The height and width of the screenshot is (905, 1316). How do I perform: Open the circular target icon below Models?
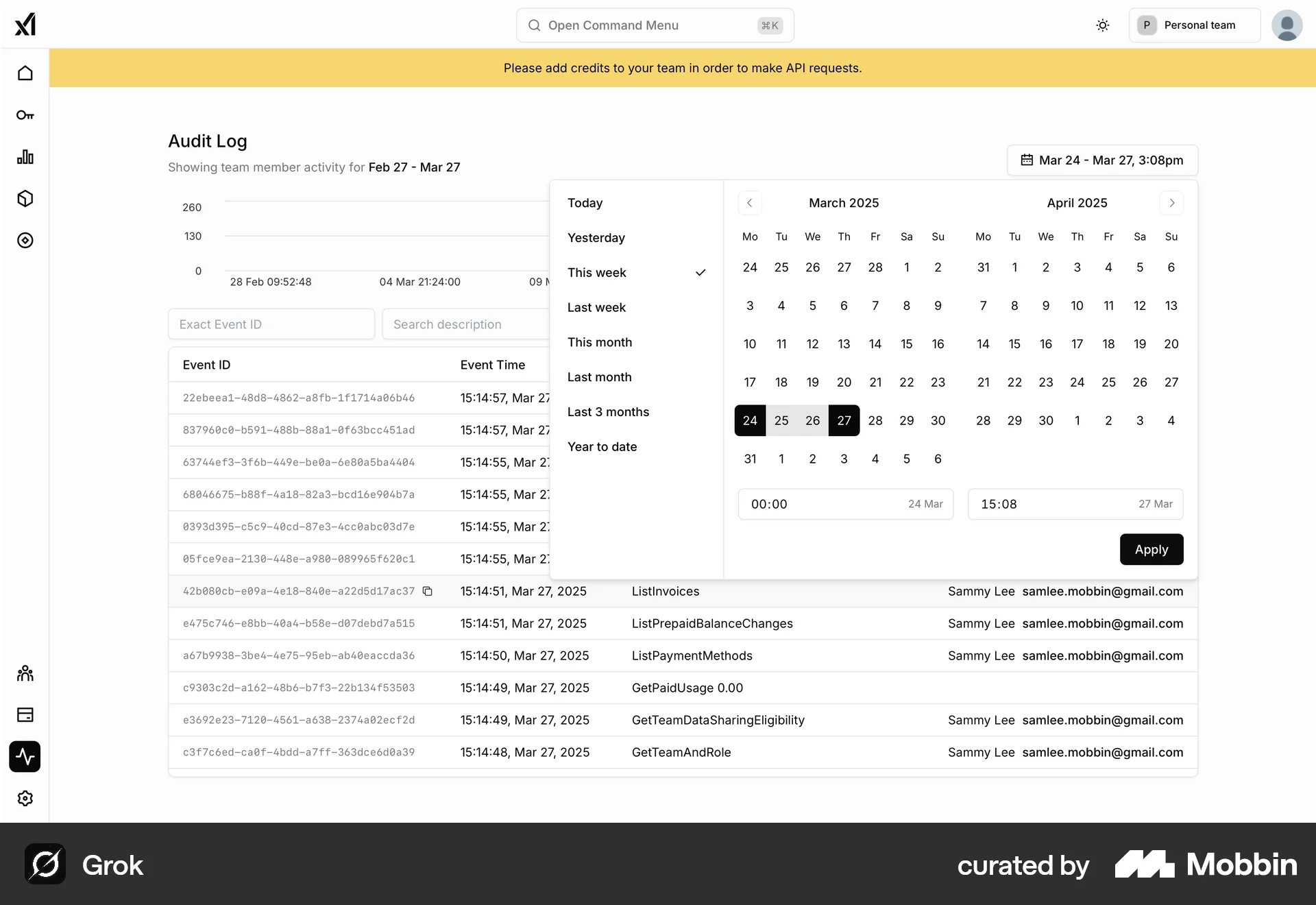coord(25,240)
